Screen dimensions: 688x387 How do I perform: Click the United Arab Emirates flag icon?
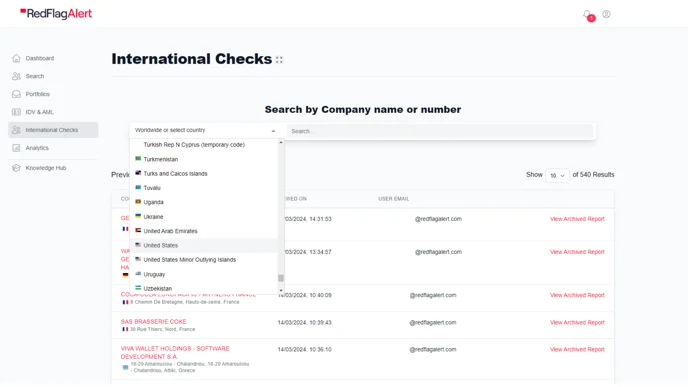point(138,230)
